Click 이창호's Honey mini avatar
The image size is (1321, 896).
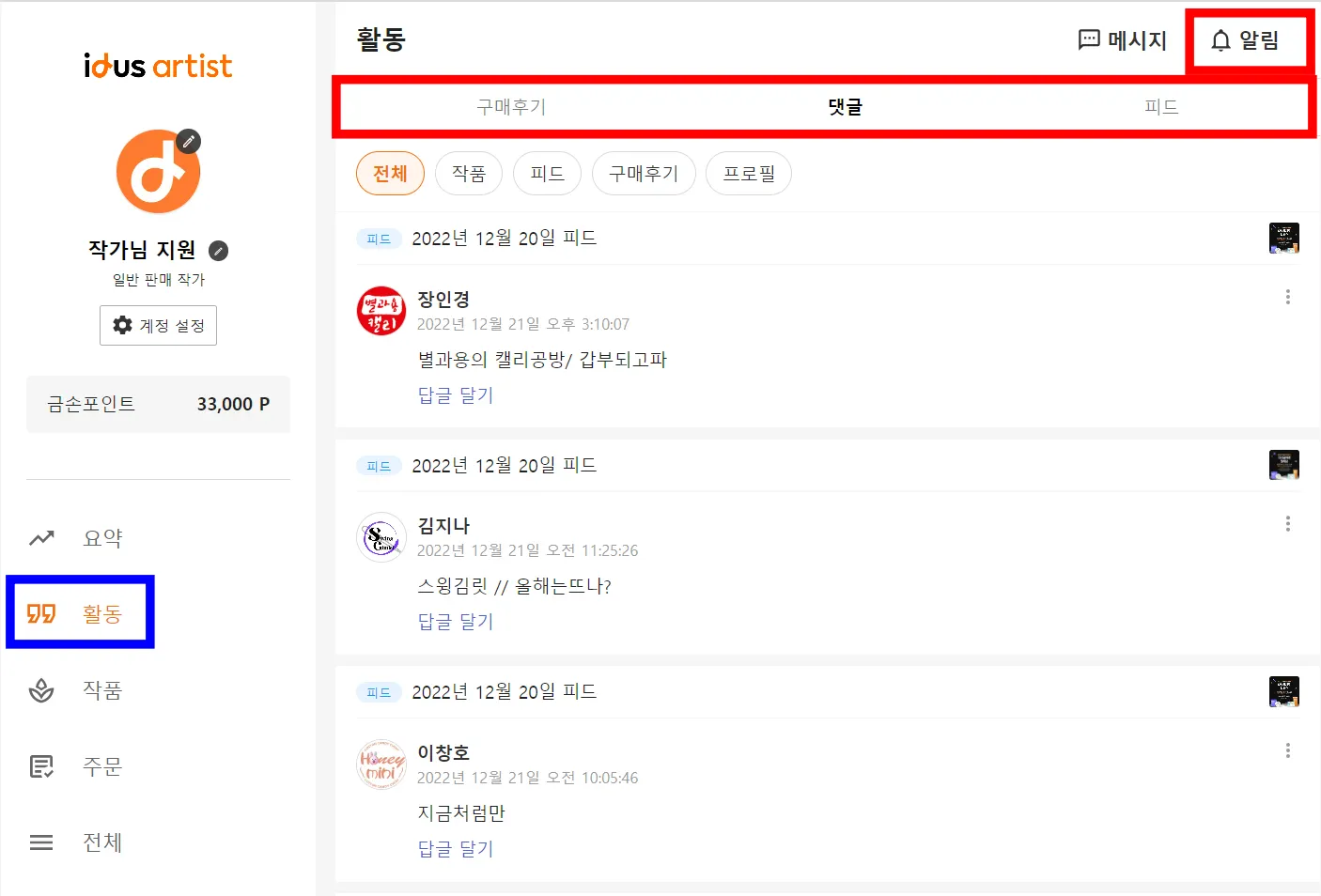(x=381, y=765)
